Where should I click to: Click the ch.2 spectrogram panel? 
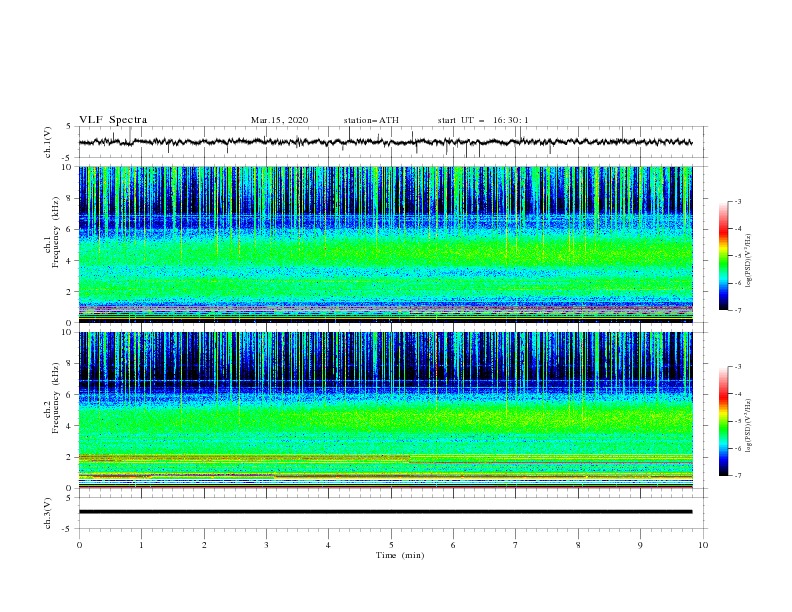point(385,410)
